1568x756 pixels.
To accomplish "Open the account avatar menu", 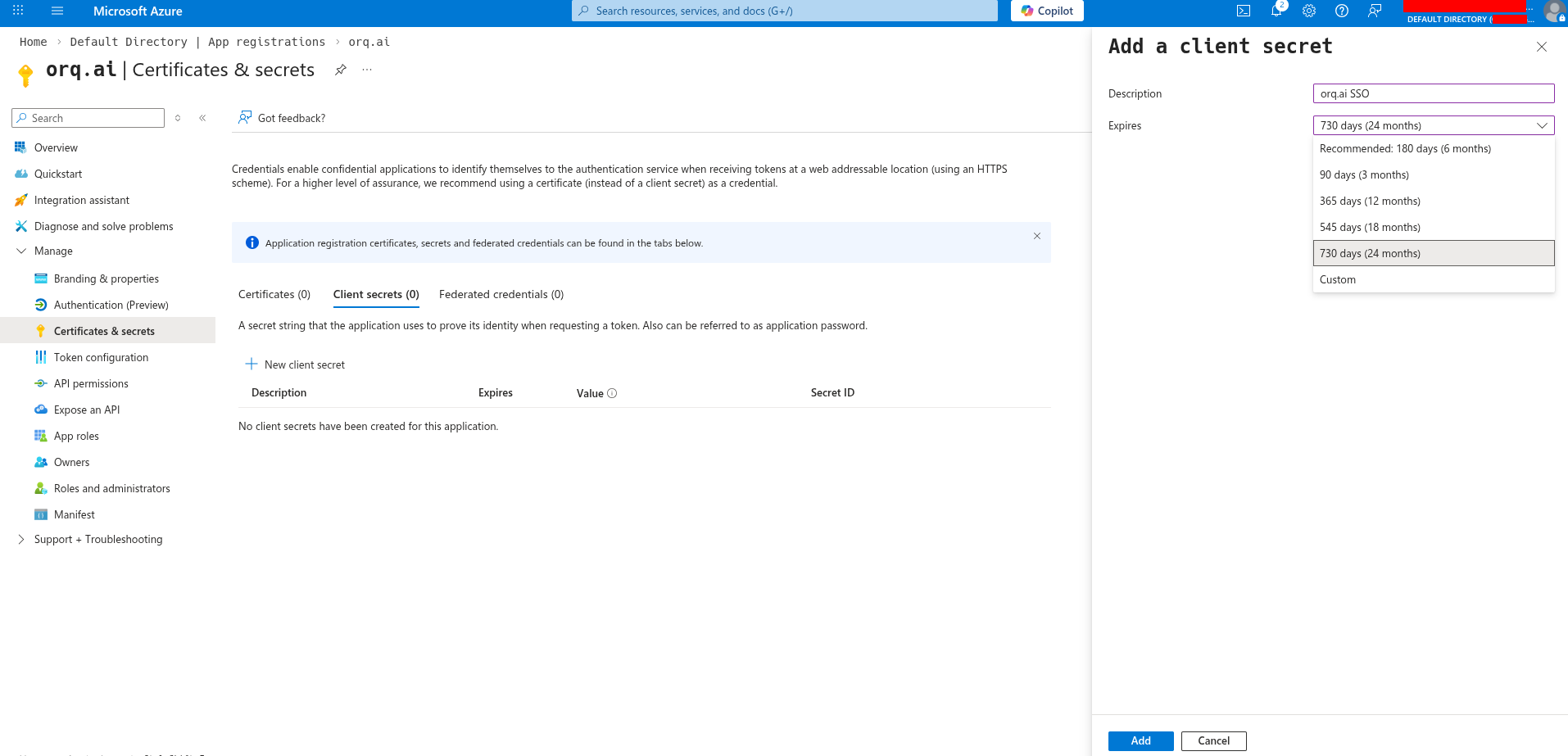I will (1554, 11).
